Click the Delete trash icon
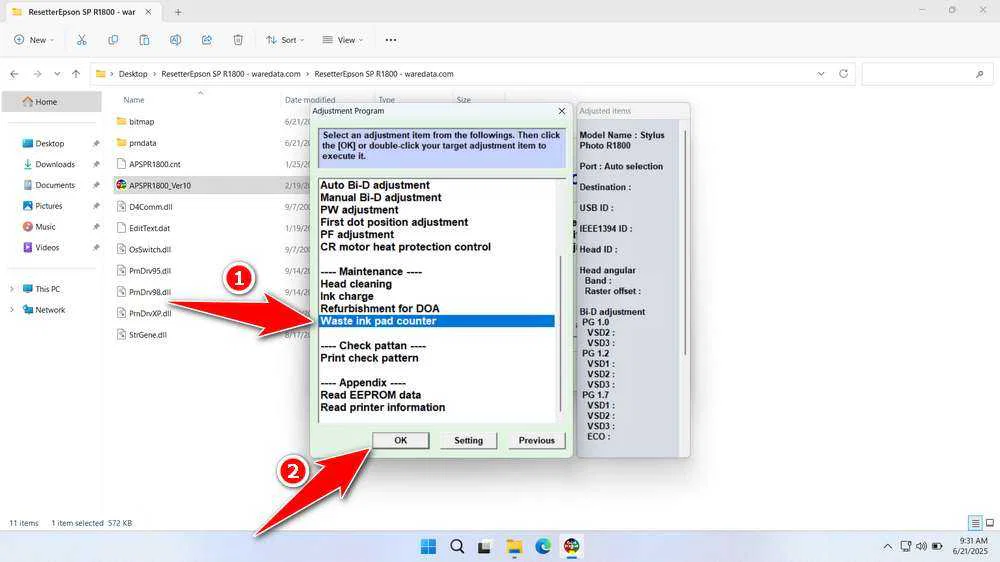This screenshot has width=1000, height=562. click(238, 40)
